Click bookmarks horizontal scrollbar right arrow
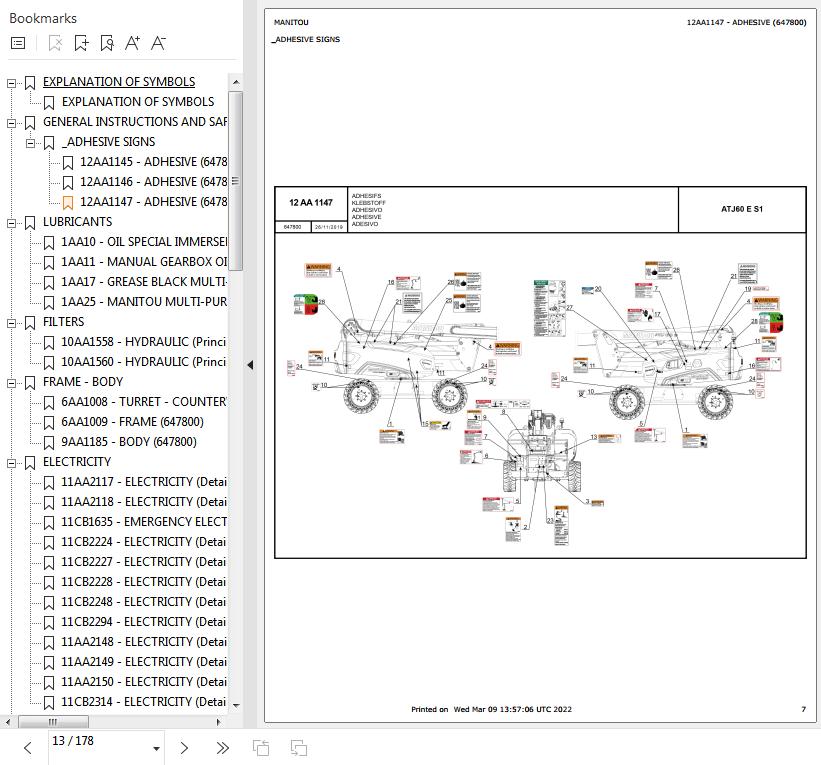This screenshot has height=765, width=821. (x=219, y=722)
